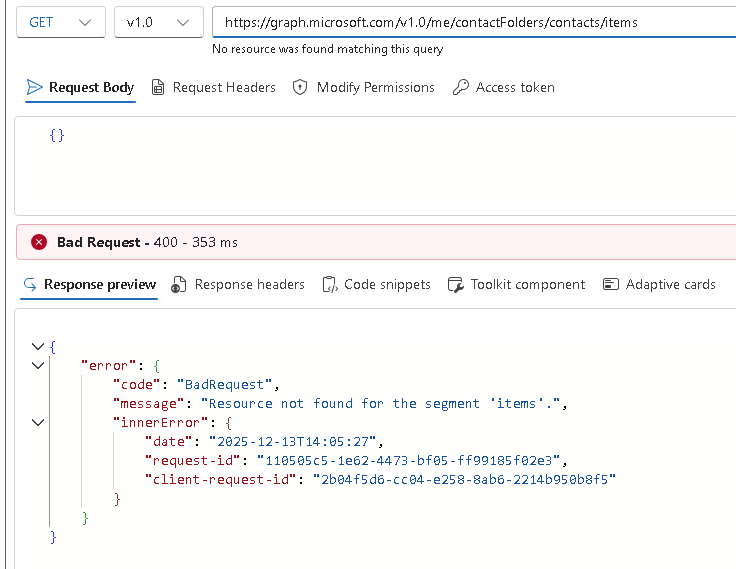This screenshot has width=736, height=569.
Task: Click the Request Headers document icon
Action: (158, 87)
